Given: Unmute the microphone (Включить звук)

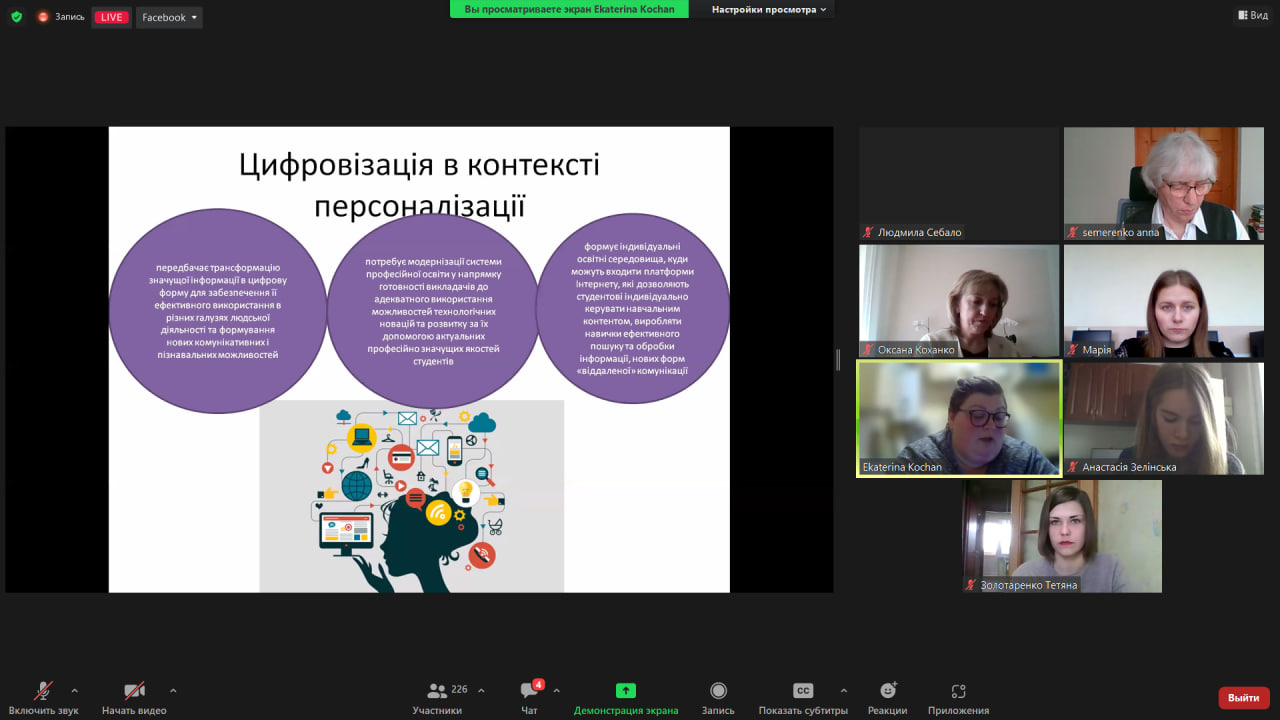Looking at the screenshot, I should pos(42,690).
